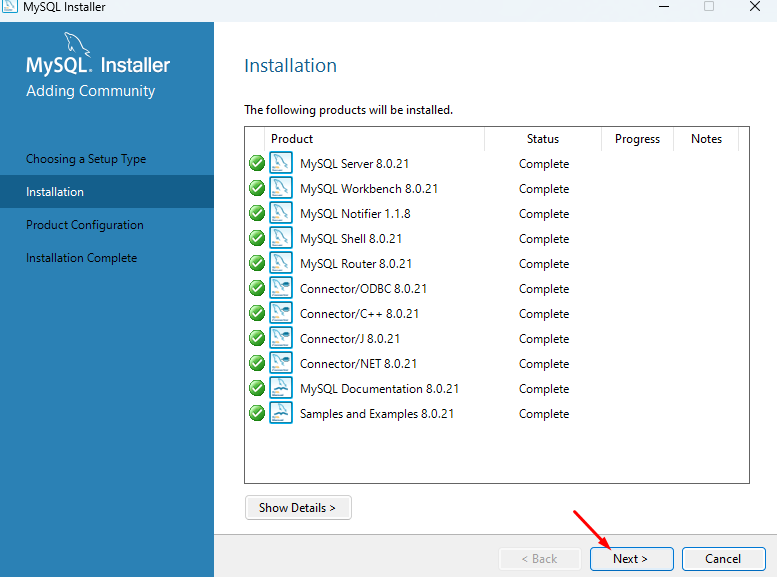Go to Choosing a Setup Type step
This screenshot has height=577, width=777.
pyautogui.click(x=86, y=159)
